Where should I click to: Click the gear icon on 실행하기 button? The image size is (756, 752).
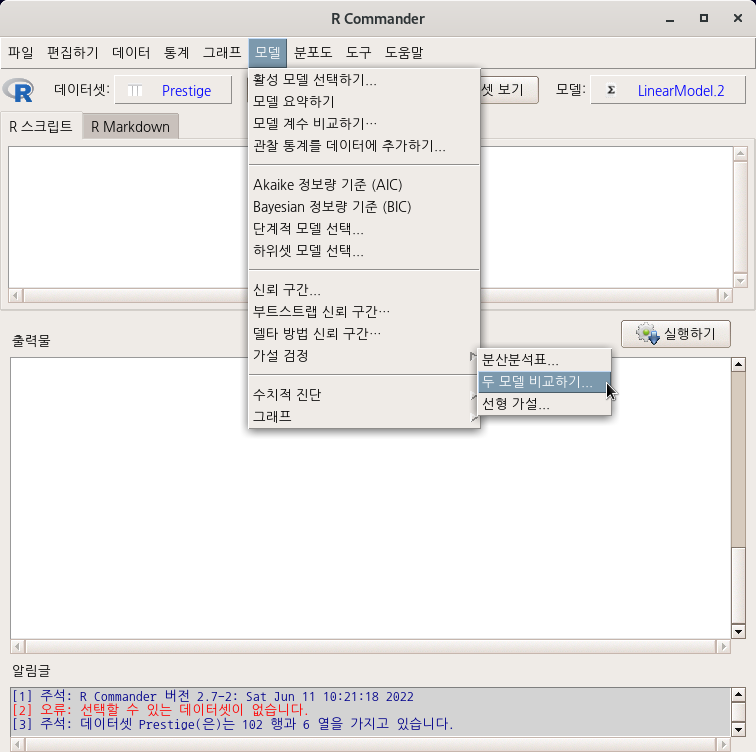pyautogui.click(x=647, y=334)
